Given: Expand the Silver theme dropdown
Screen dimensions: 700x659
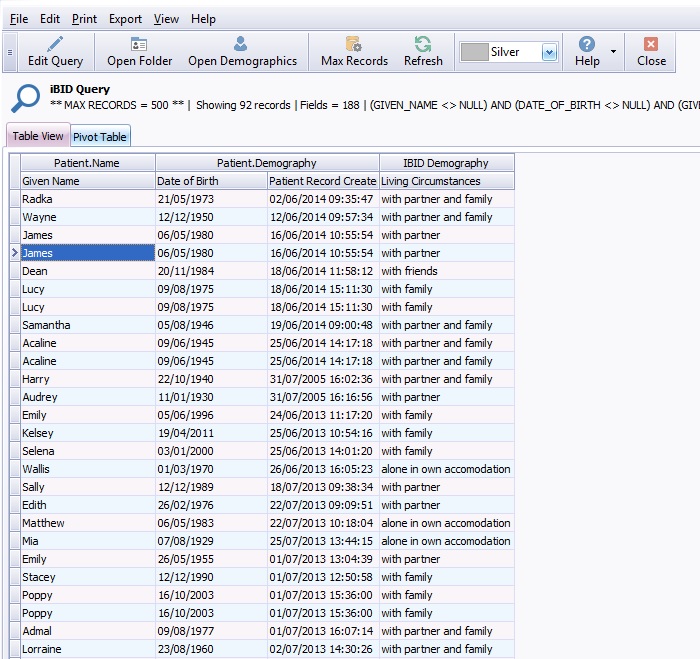Looking at the screenshot, I should pos(549,52).
